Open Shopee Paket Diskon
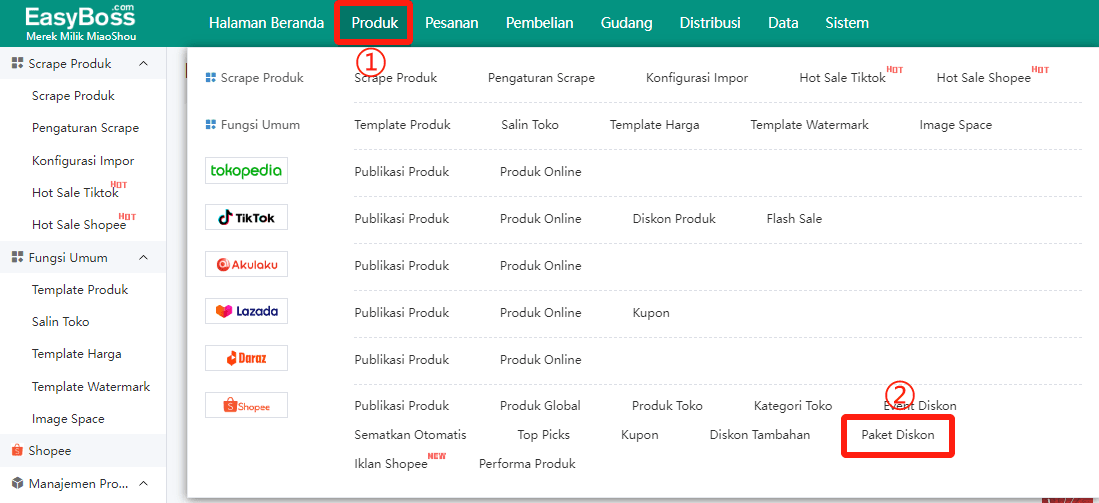This screenshot has width=1099, height=503. pos(898,434)
